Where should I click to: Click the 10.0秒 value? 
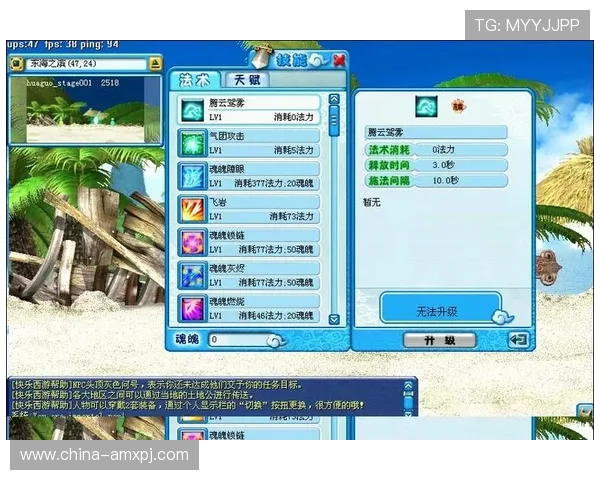(445, 180)
